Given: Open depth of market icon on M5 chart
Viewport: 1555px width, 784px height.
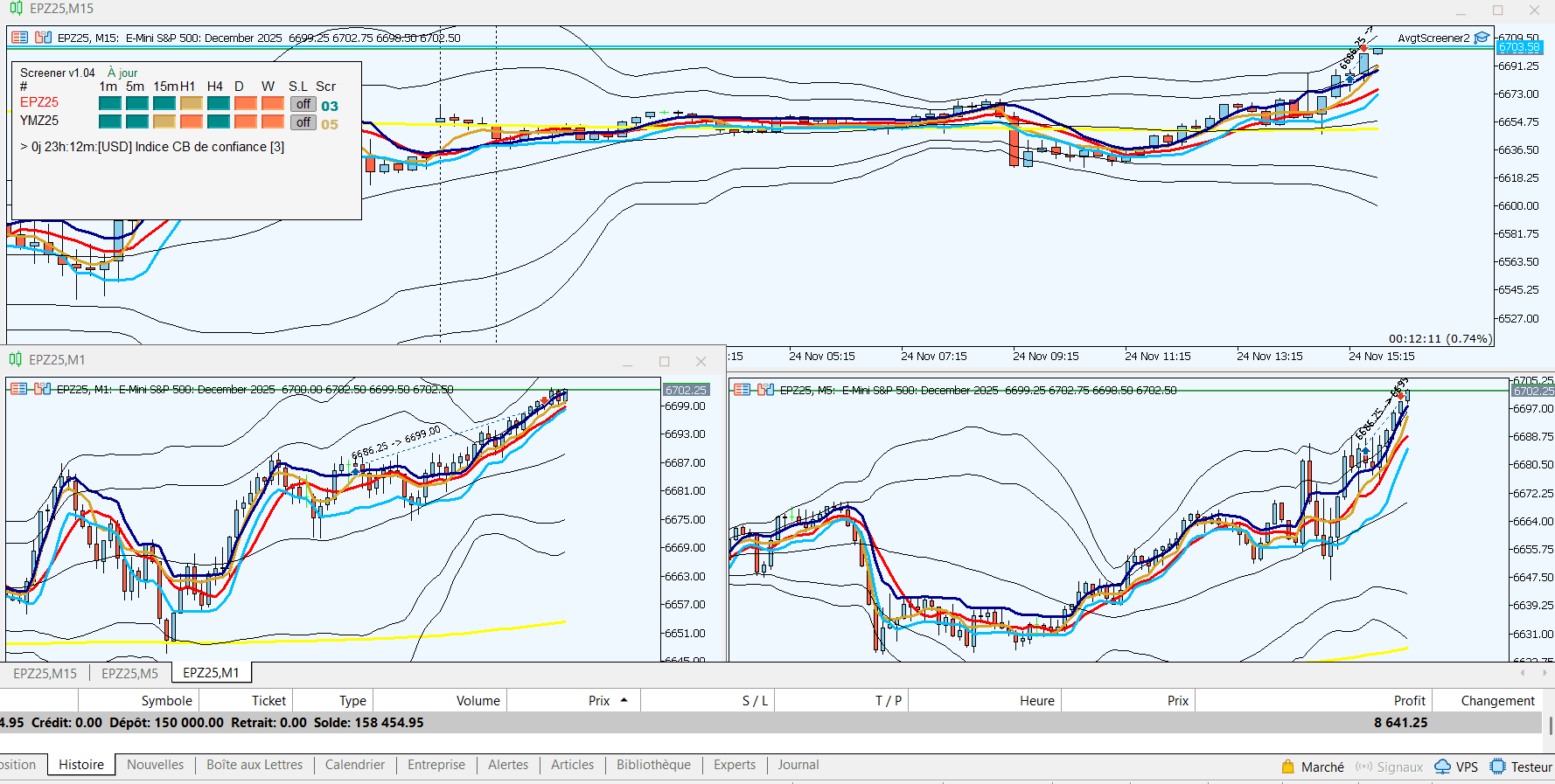Looking at the screenshot, I should tap(765, 390).
